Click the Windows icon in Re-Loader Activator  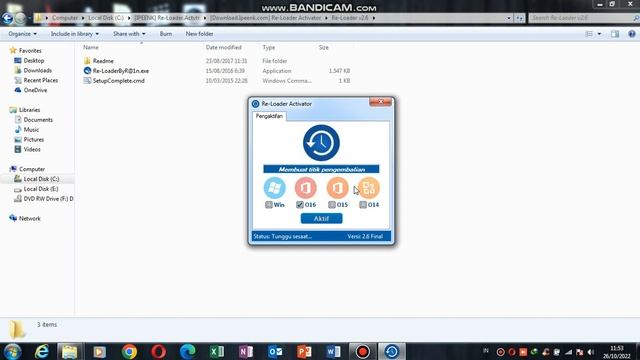click(x=275, y=188)
